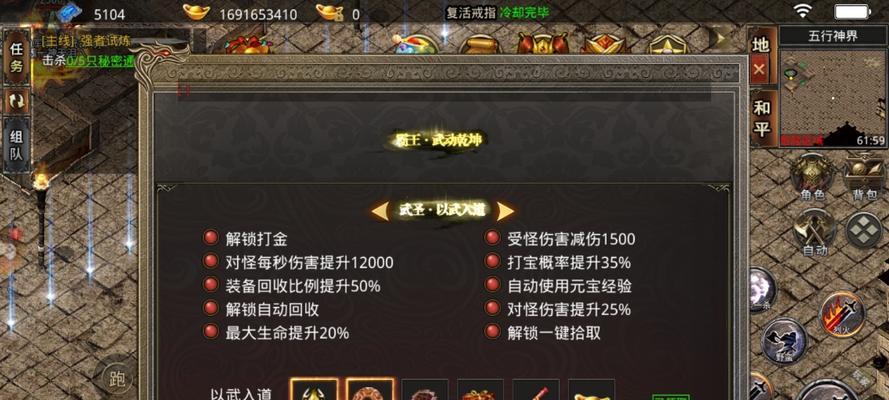This screenshot has height=400, width=889.
Task: Toggle the 和平 attack mode button
Action: point(762,119)
